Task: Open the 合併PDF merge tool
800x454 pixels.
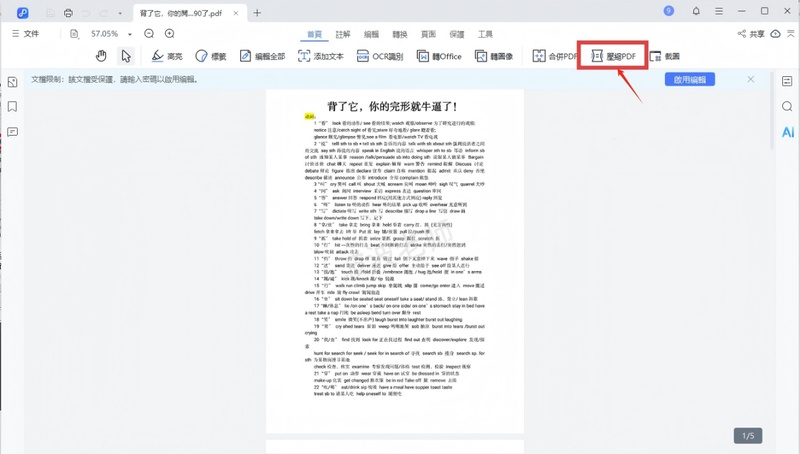Action: (x=555, y=56)
